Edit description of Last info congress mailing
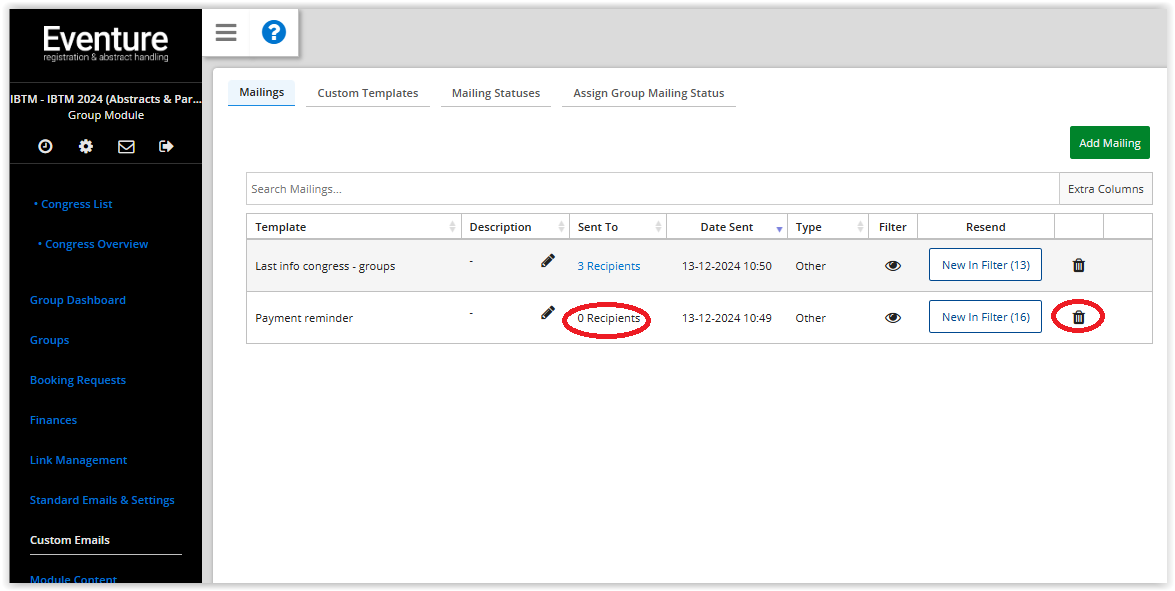Viewport: 1175px width, 591px height. (x=547, y=261)
